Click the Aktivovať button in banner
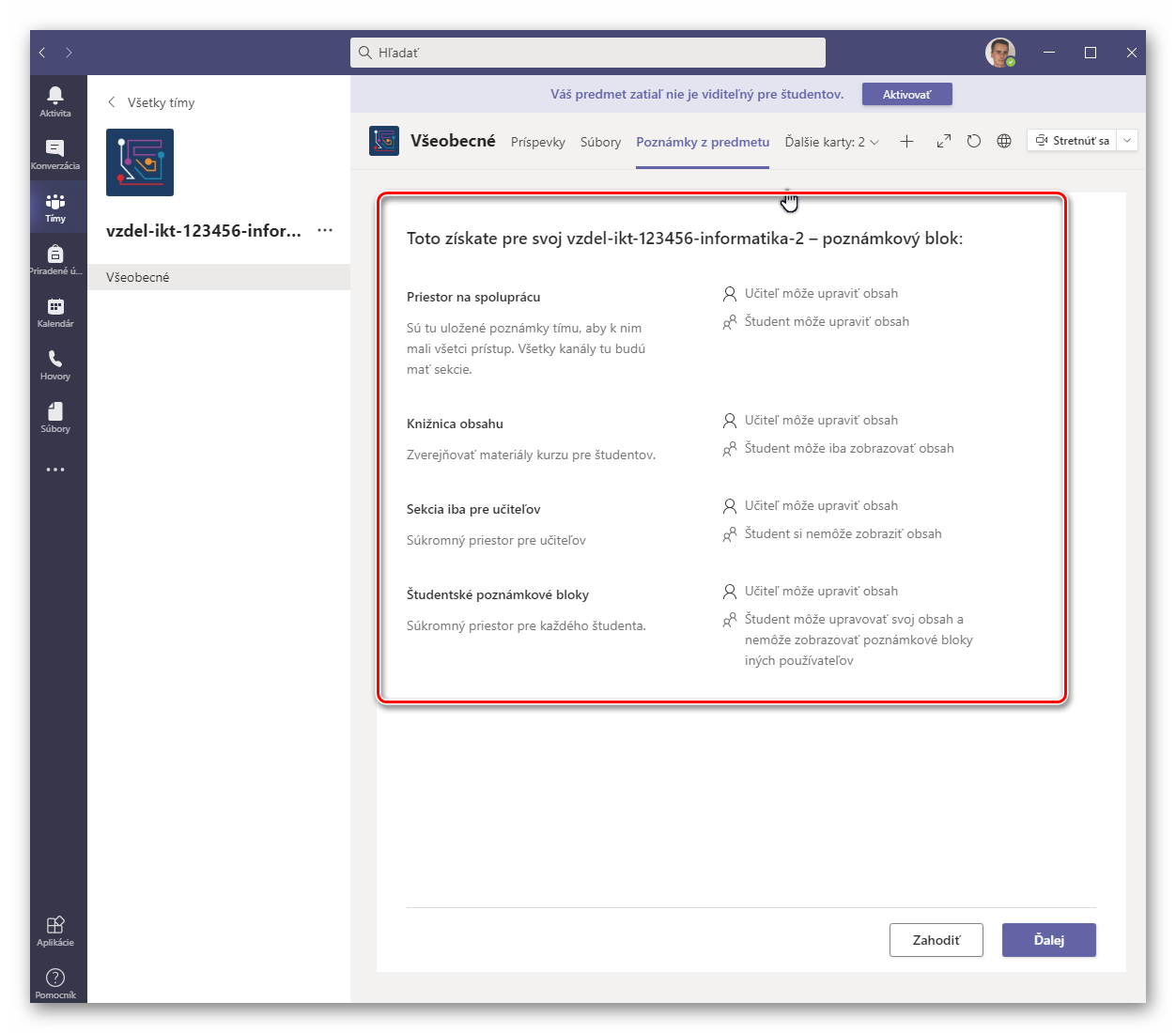This screenshot has width=1176, height=1033. coord(906,94)
